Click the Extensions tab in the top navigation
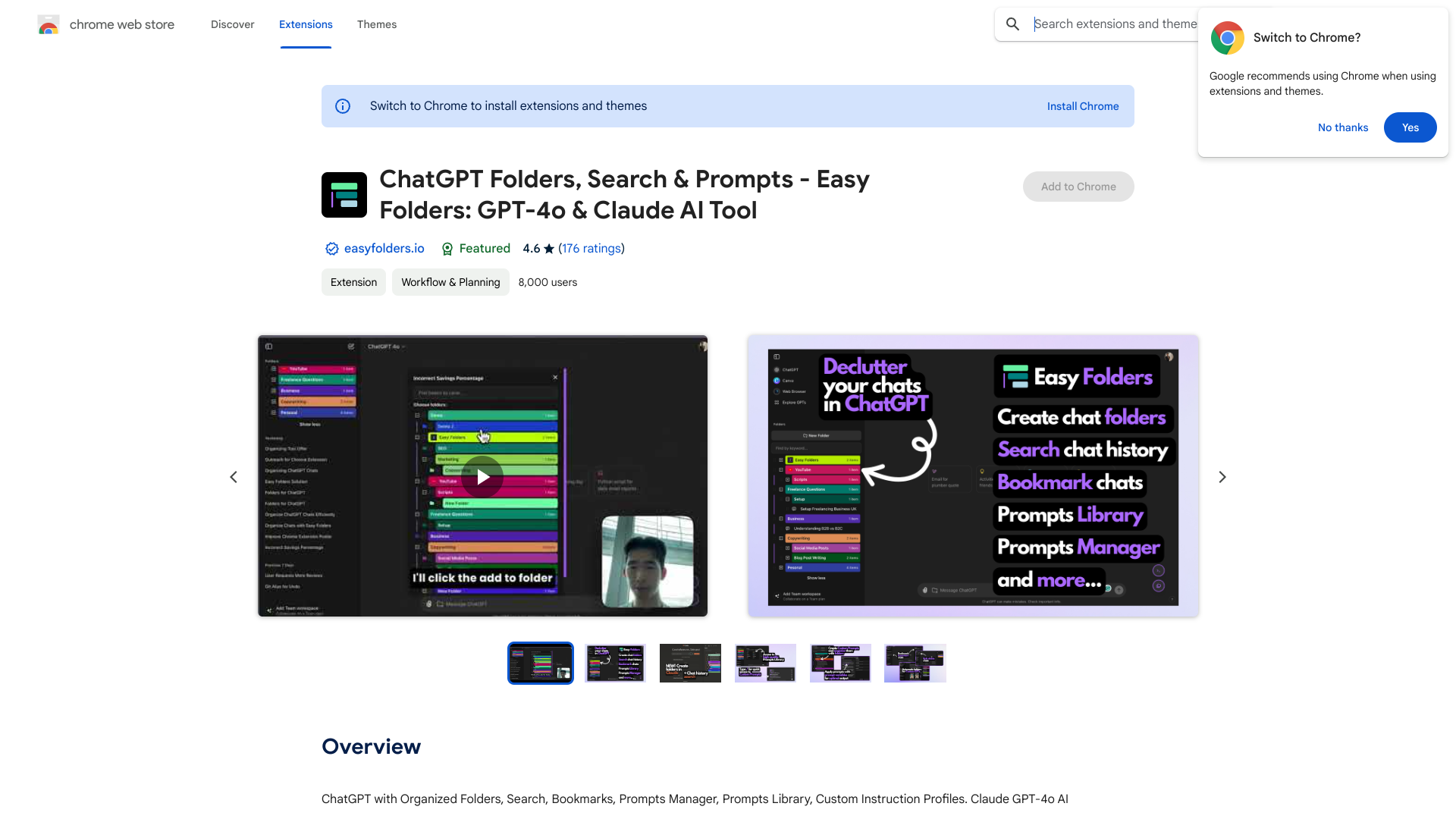The width and height of the screenshot is (1456, 819). (305, 23)
